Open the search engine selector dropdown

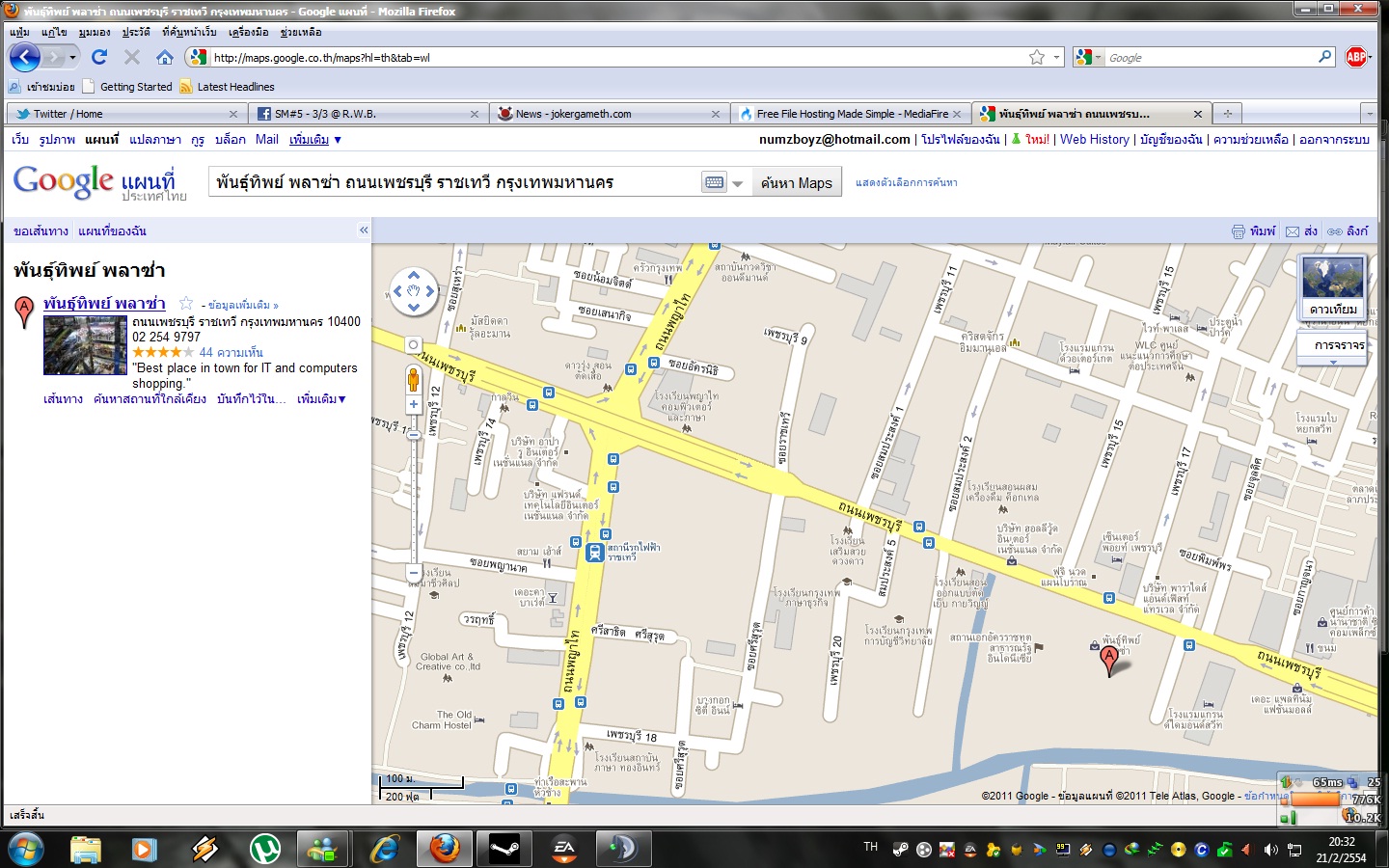[1097, 57]
